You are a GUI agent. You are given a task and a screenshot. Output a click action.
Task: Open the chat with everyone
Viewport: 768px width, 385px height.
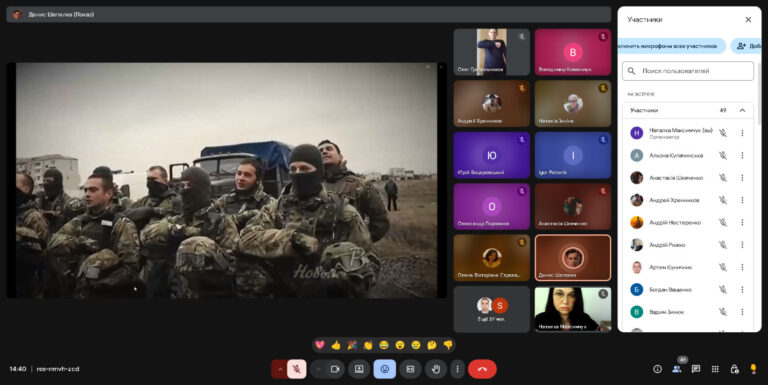point(696,369)
